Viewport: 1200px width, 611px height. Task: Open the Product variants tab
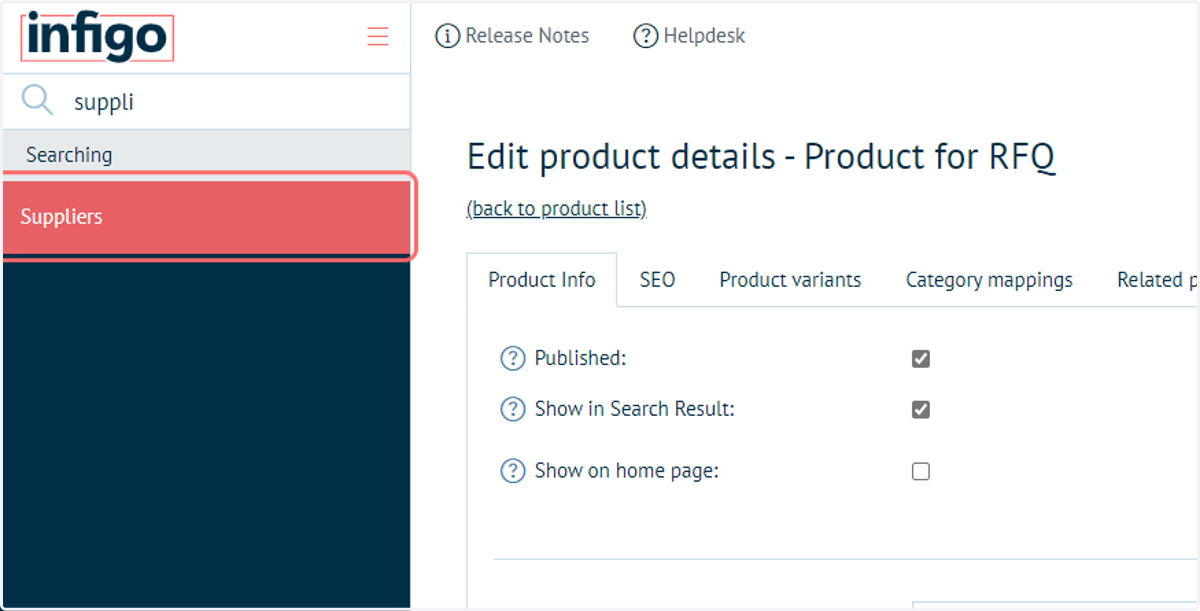[790, 280]
